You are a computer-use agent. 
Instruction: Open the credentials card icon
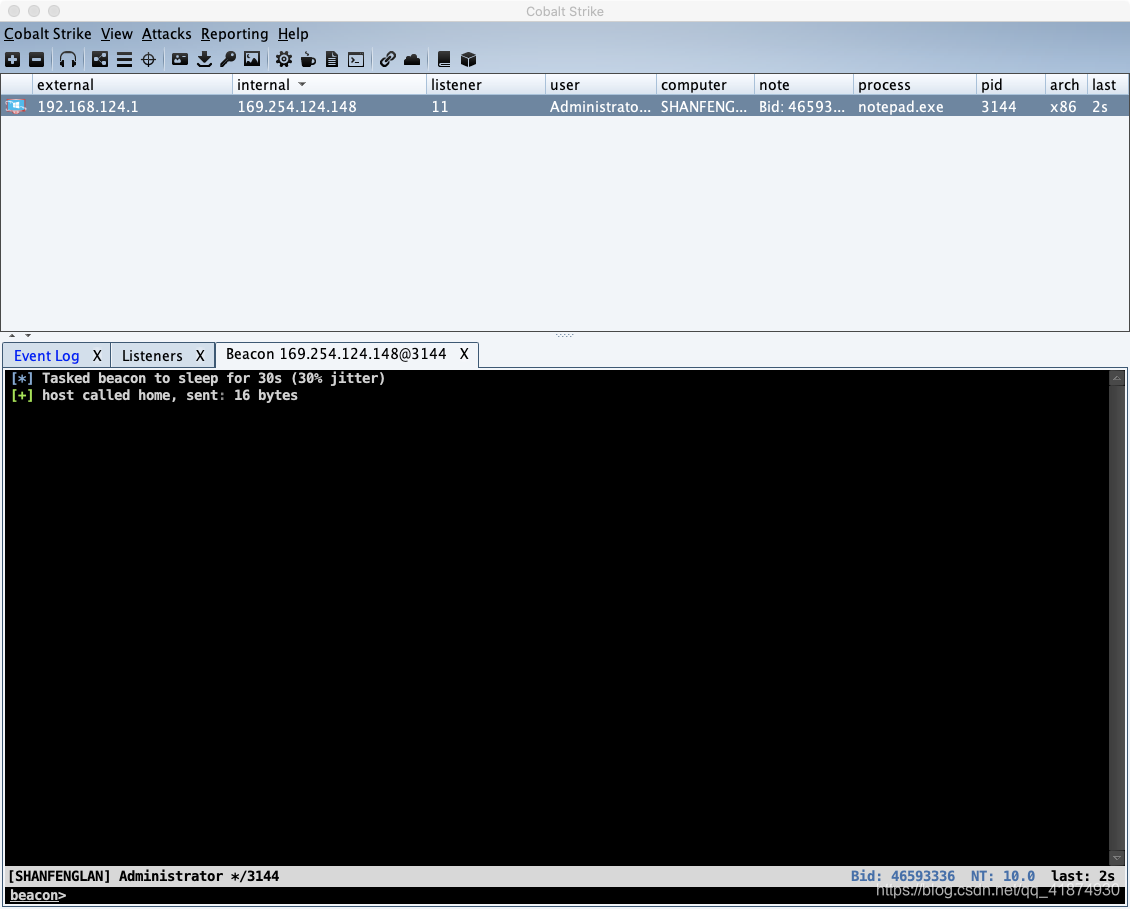click(180, 60)
